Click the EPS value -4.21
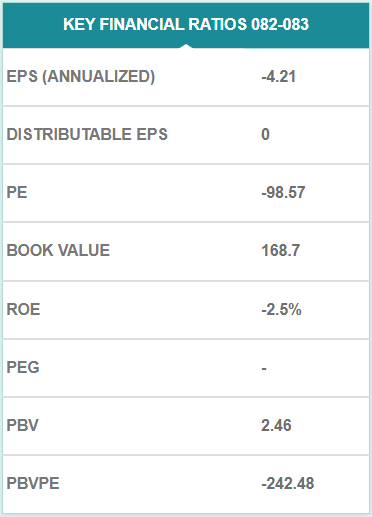Viewport: 372px width, 517px height. pos(279,76)
